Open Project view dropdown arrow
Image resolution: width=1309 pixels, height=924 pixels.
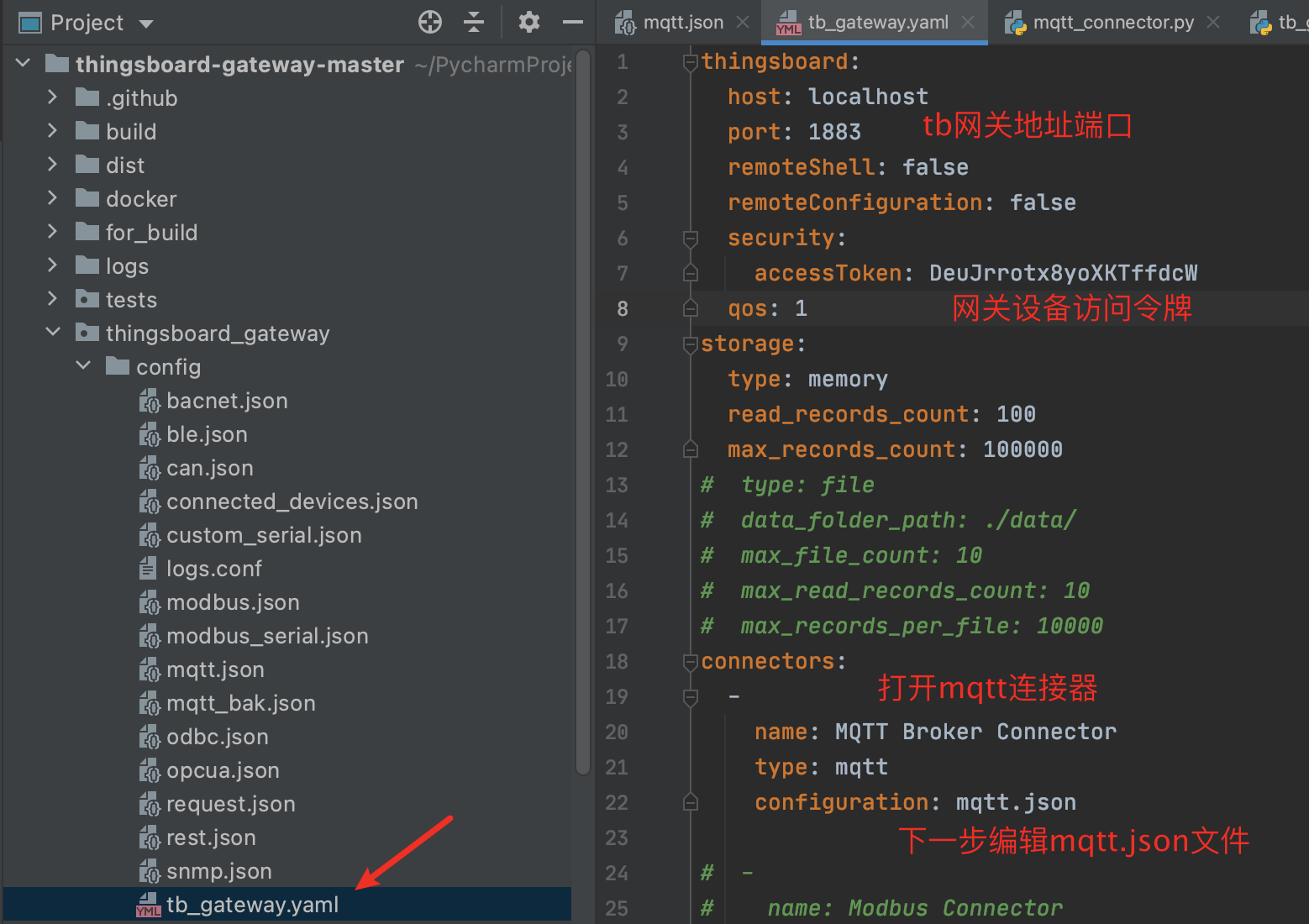pyautogui.click(x=146, y=24)
